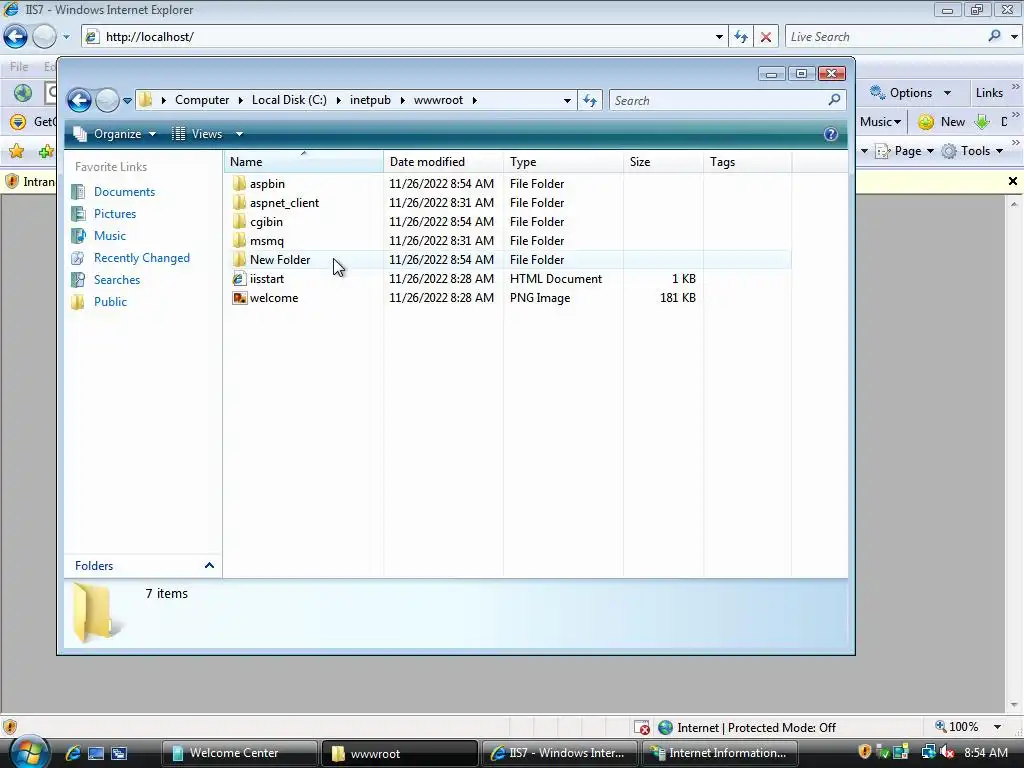Expand the arrow after inetpub breadcrumb
Image resolution: width=1024 pixels, height=768 pixels.
pos(402,100)
